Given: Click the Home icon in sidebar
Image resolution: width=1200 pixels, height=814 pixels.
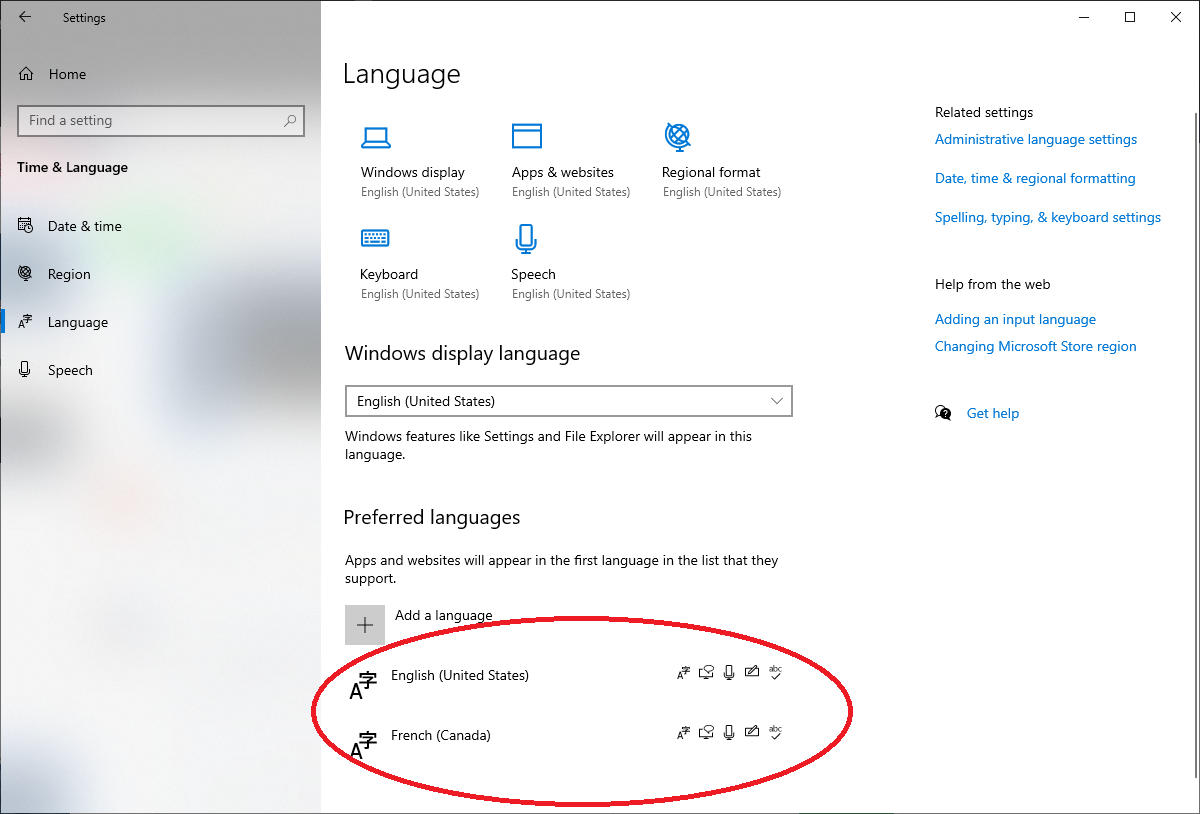Looking at the screenshot, I should point(26,74).
